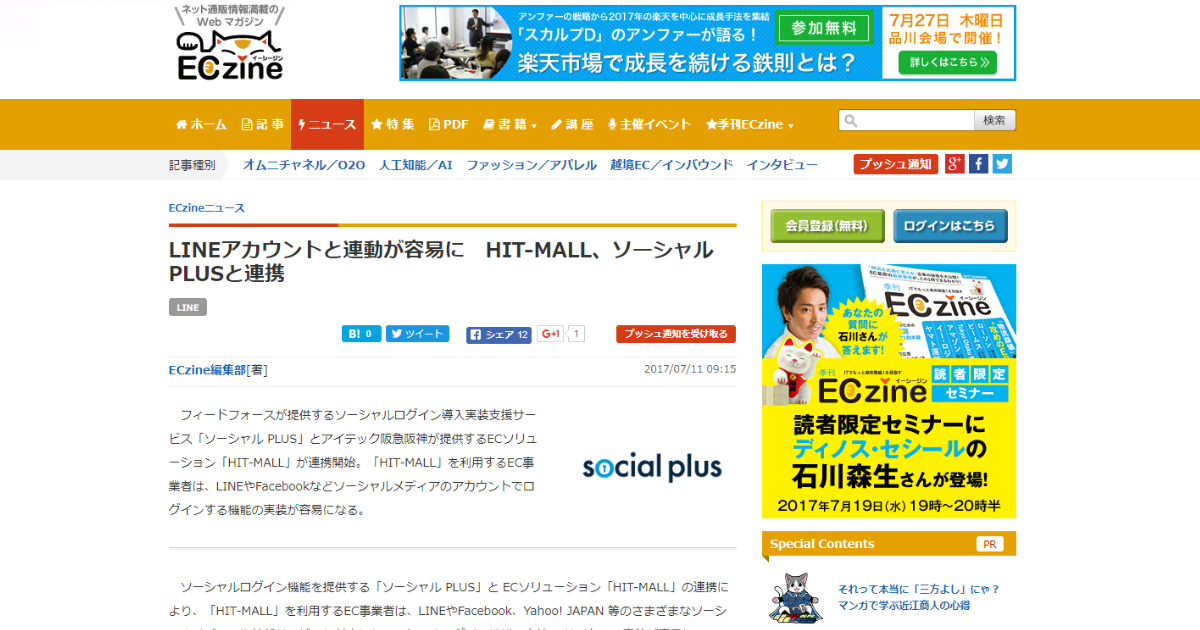Open the 記事 navigation item

pyautogui.click(x=263, y=125)
